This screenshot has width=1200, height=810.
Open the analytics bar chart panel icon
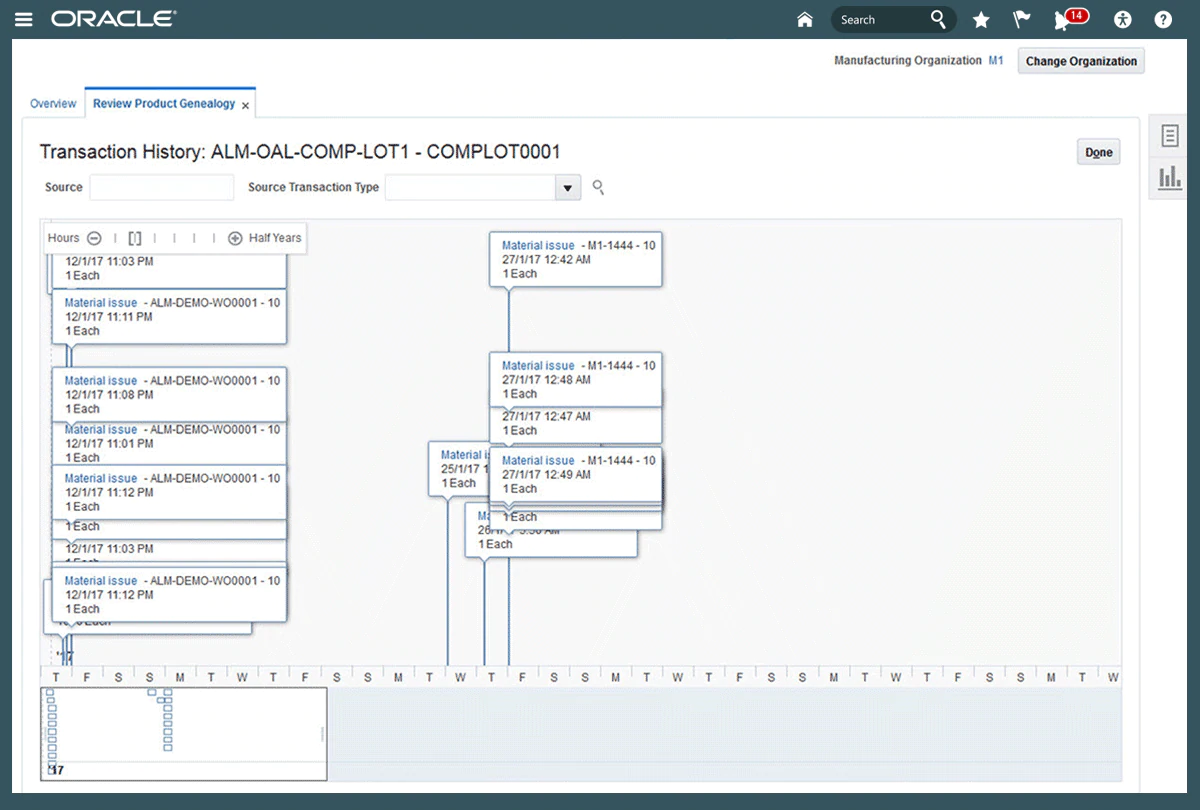[1169, 178]
